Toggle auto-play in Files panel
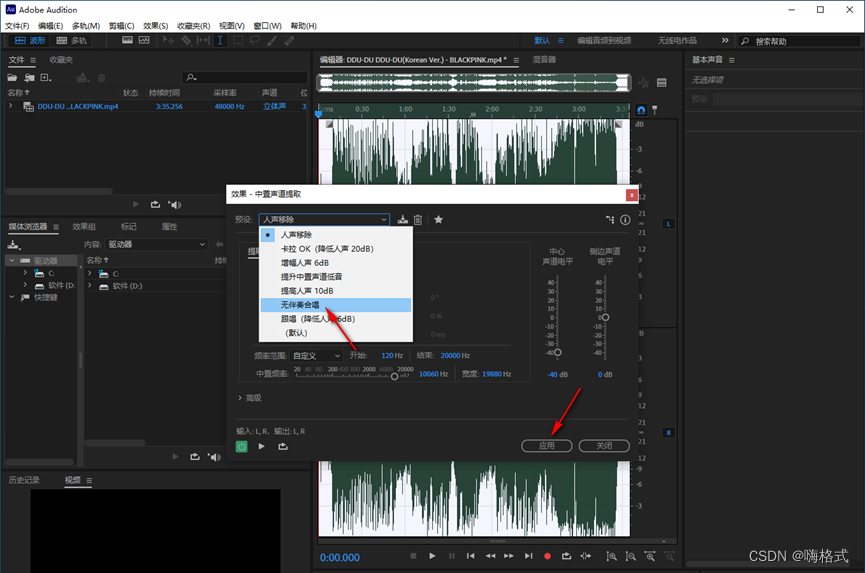 tap(175, 205)
